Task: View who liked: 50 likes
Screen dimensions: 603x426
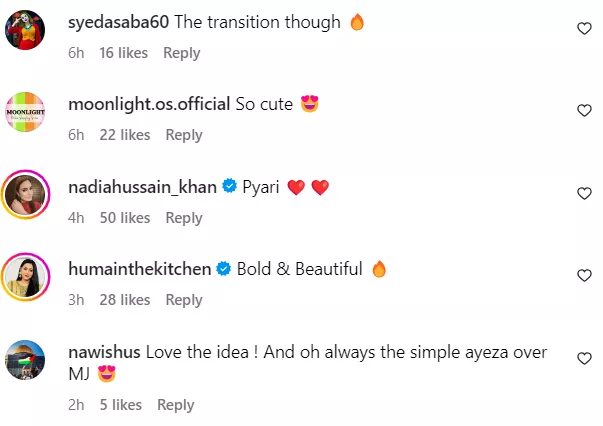Action: (x=125, y=218)
